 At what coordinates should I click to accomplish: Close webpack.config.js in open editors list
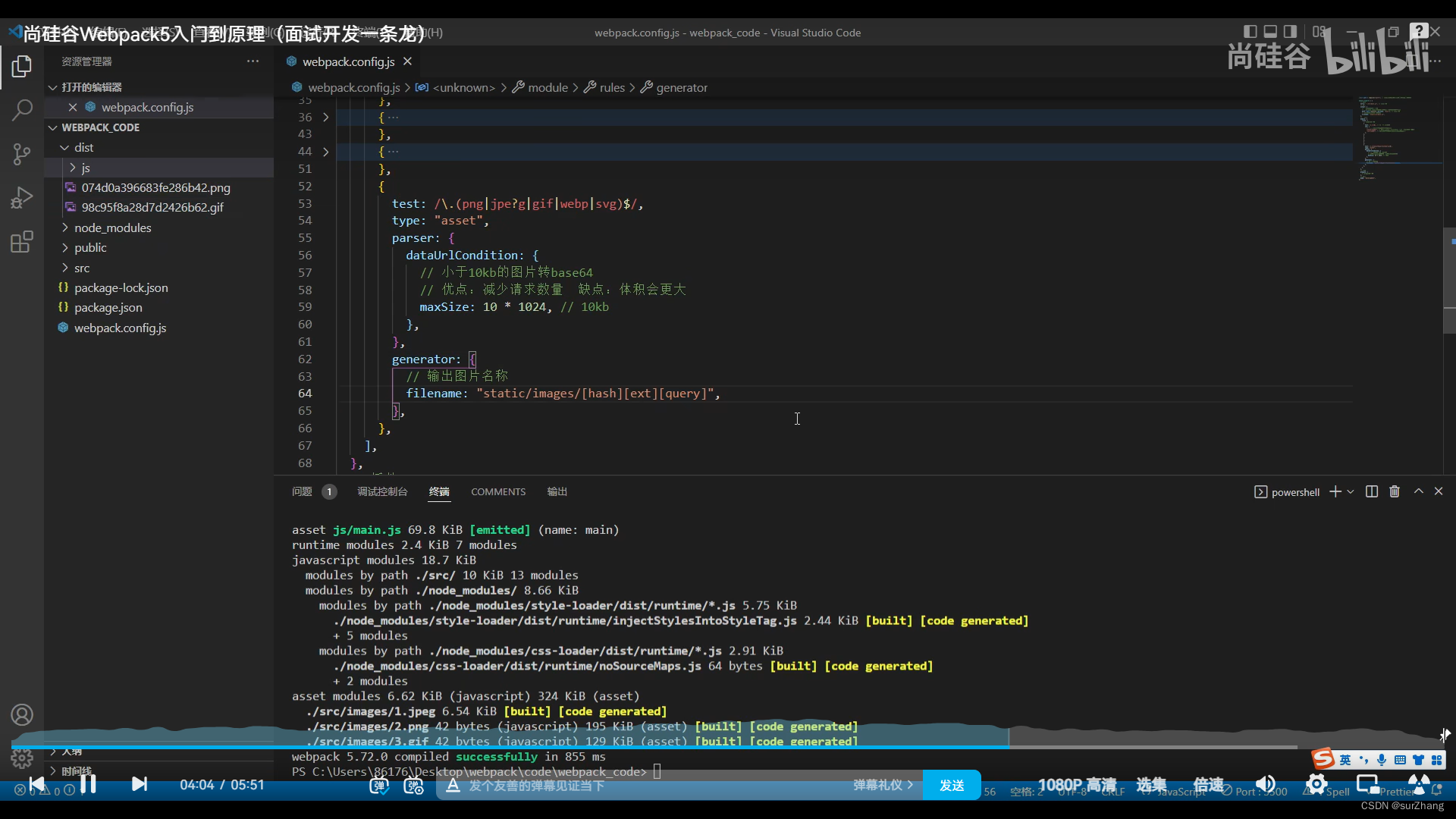73,108
